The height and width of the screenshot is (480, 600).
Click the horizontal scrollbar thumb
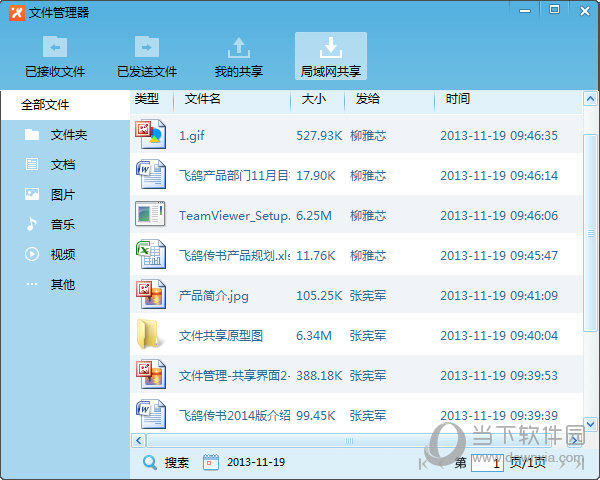pyautogui.click(x=349, y=441)
